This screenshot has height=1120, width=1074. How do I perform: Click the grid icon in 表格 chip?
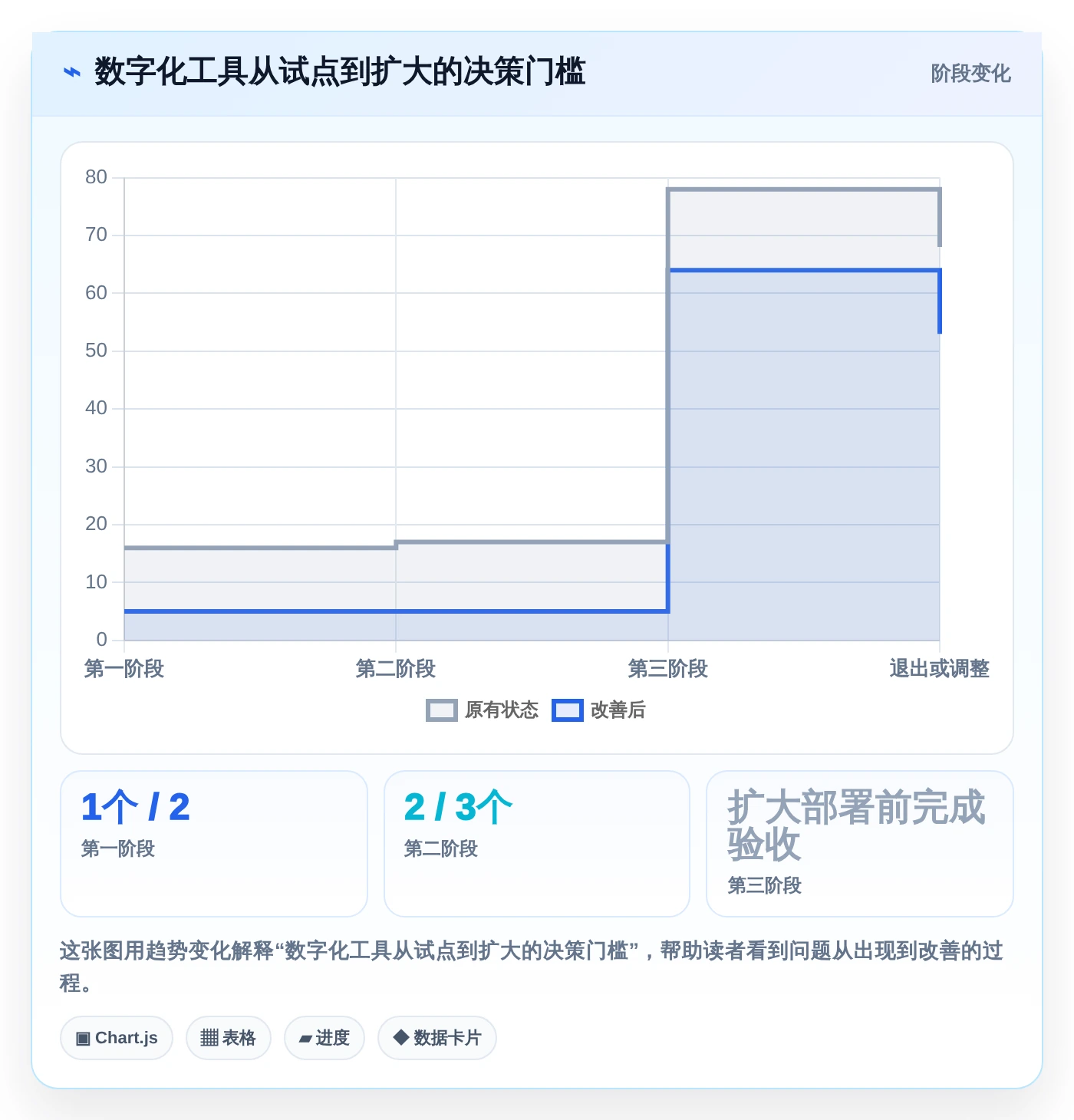point(209,1038)
